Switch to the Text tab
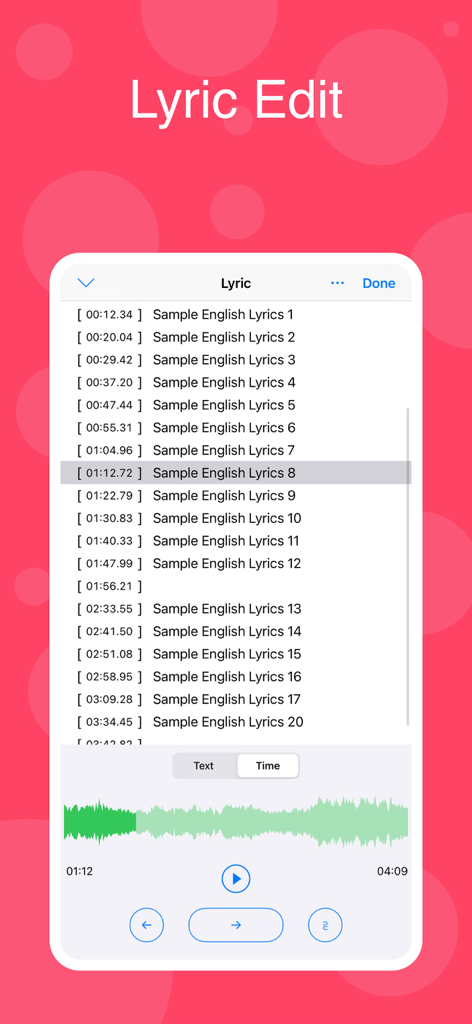This screenshot has height=1024, width=472. coord(204,765)
